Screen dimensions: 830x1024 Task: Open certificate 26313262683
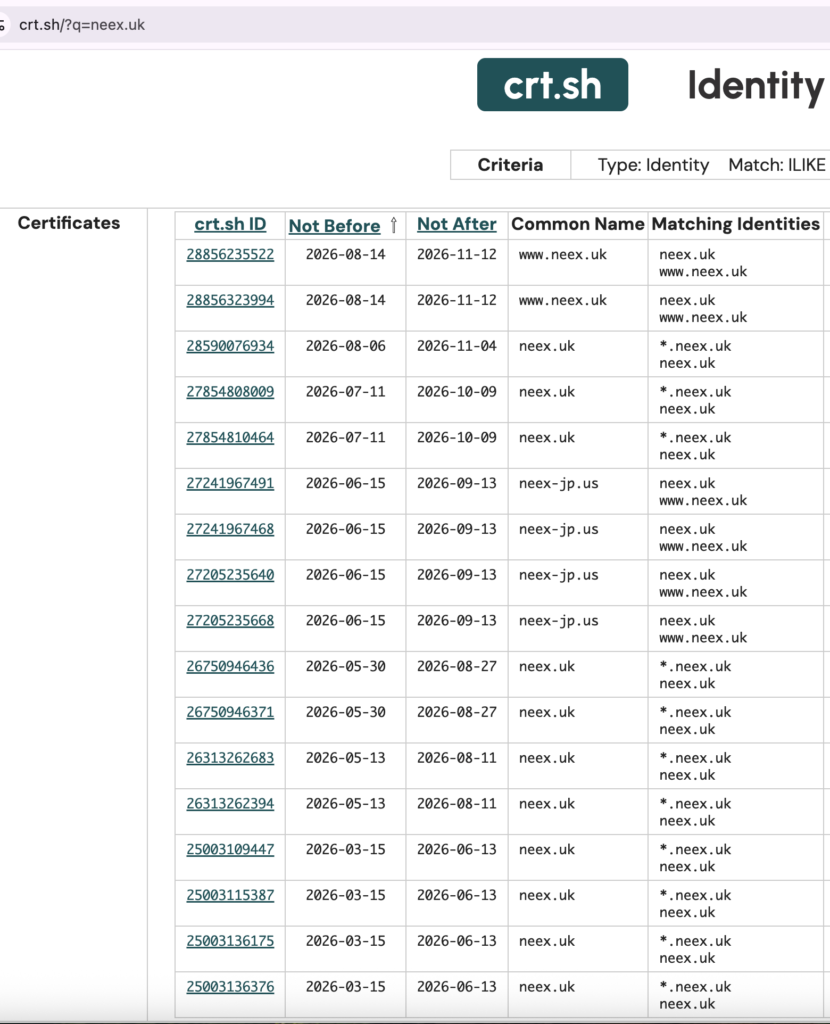tap(230, 758)
